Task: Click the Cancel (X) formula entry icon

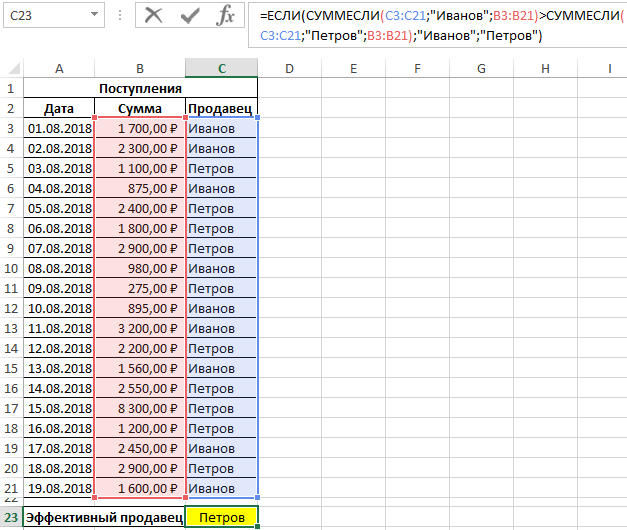Action: point(153,15)
